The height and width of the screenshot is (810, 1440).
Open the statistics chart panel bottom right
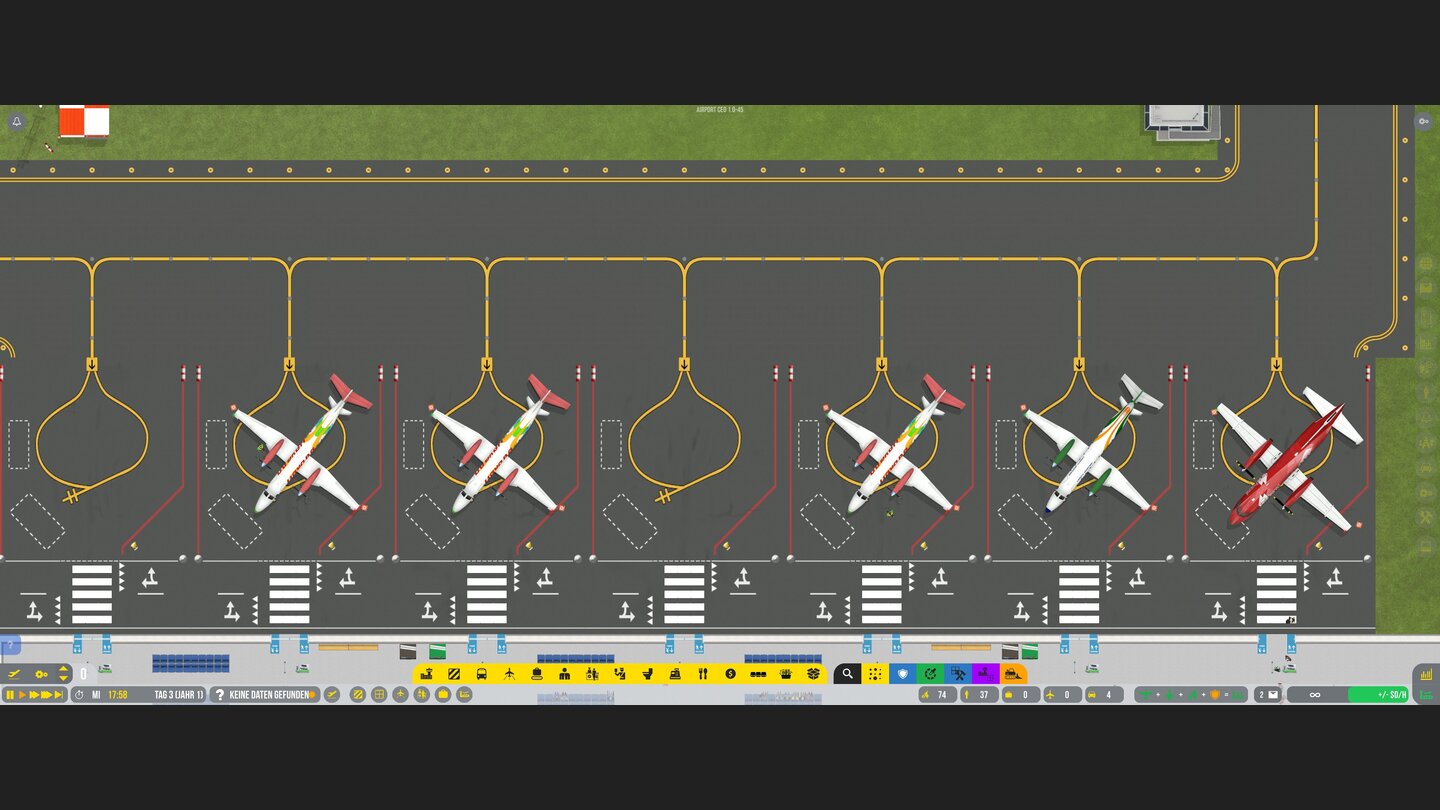click(1426, 675)
